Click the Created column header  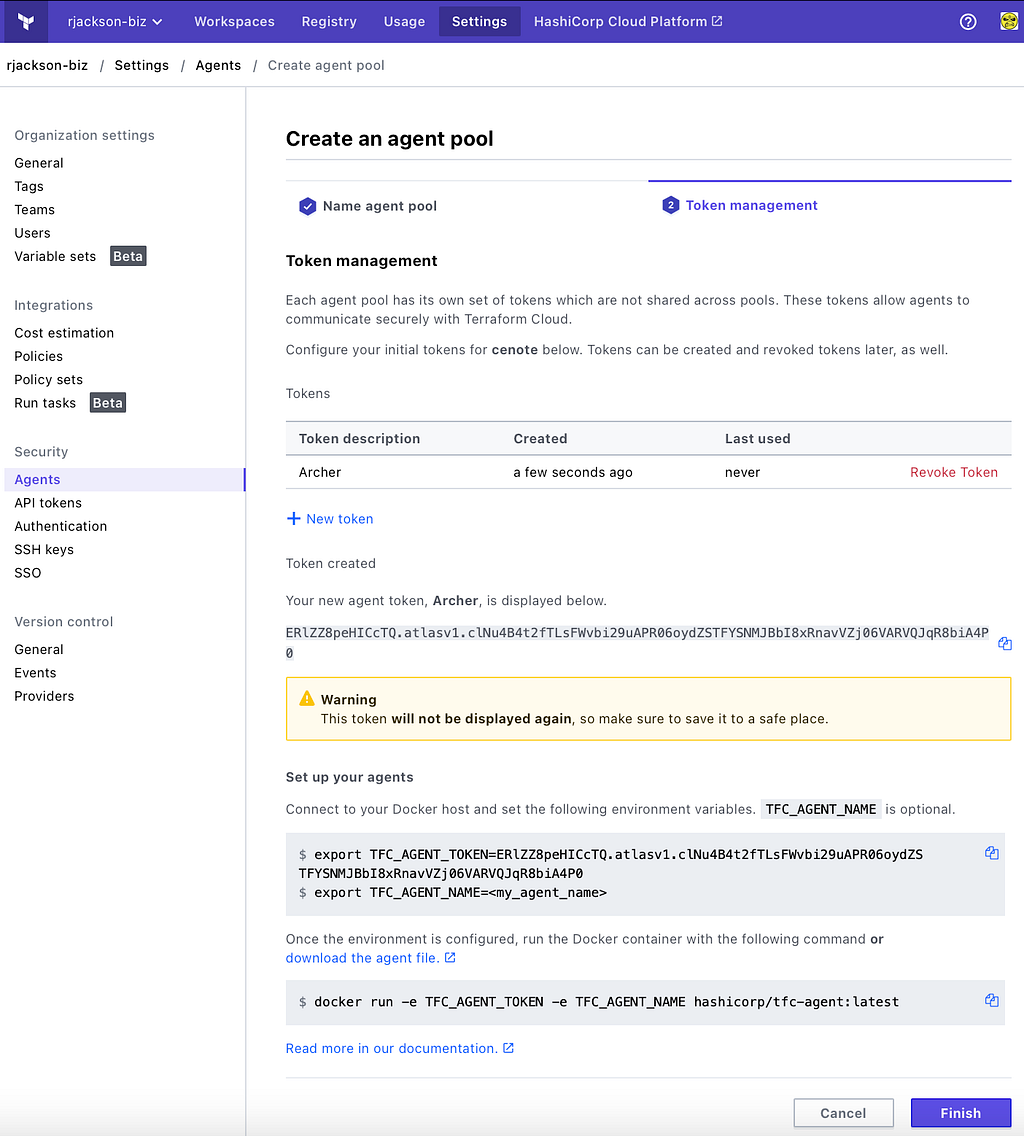541,438
